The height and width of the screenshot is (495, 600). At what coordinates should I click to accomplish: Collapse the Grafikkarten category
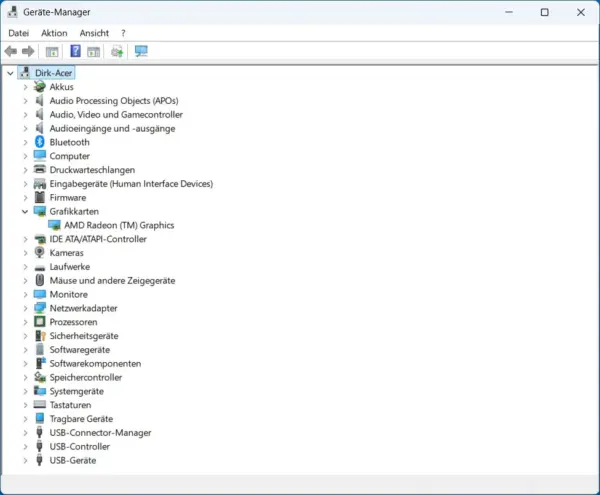click(25, 211)
